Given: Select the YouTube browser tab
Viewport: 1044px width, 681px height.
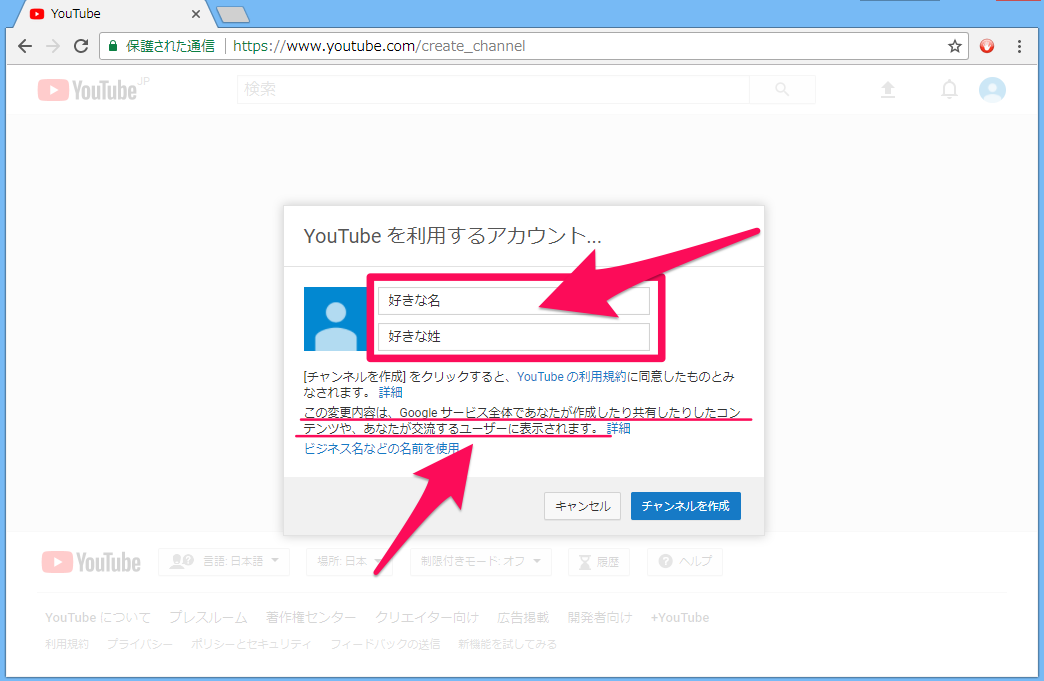Looking at the screenshot, I should pyautogui.click(x=113, y=14).
